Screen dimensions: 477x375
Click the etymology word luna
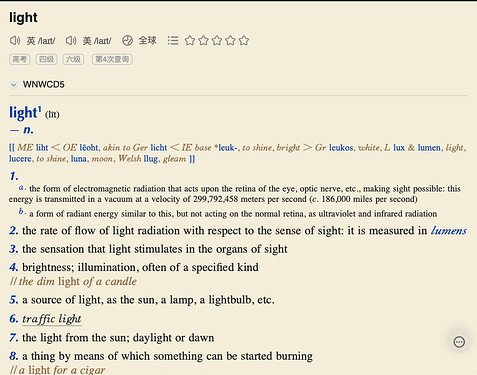[79, 159]
